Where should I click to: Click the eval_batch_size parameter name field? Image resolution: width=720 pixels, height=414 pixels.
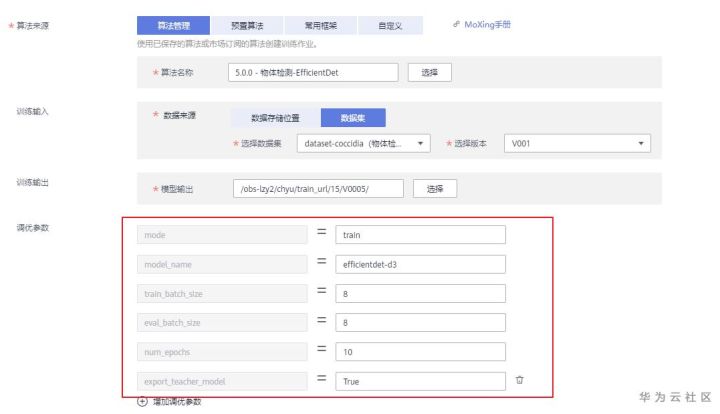click(222, 323)
